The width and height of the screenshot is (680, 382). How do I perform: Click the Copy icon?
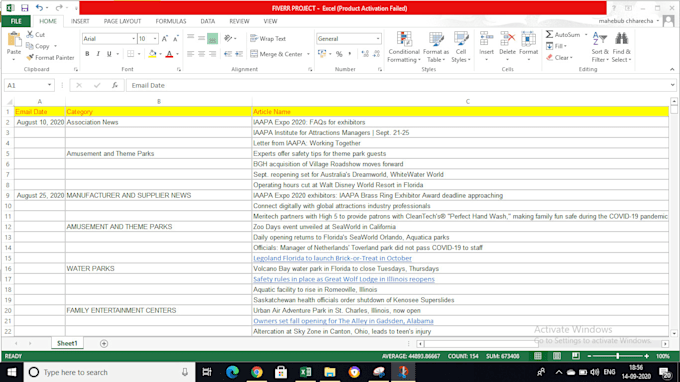[29, 46]
